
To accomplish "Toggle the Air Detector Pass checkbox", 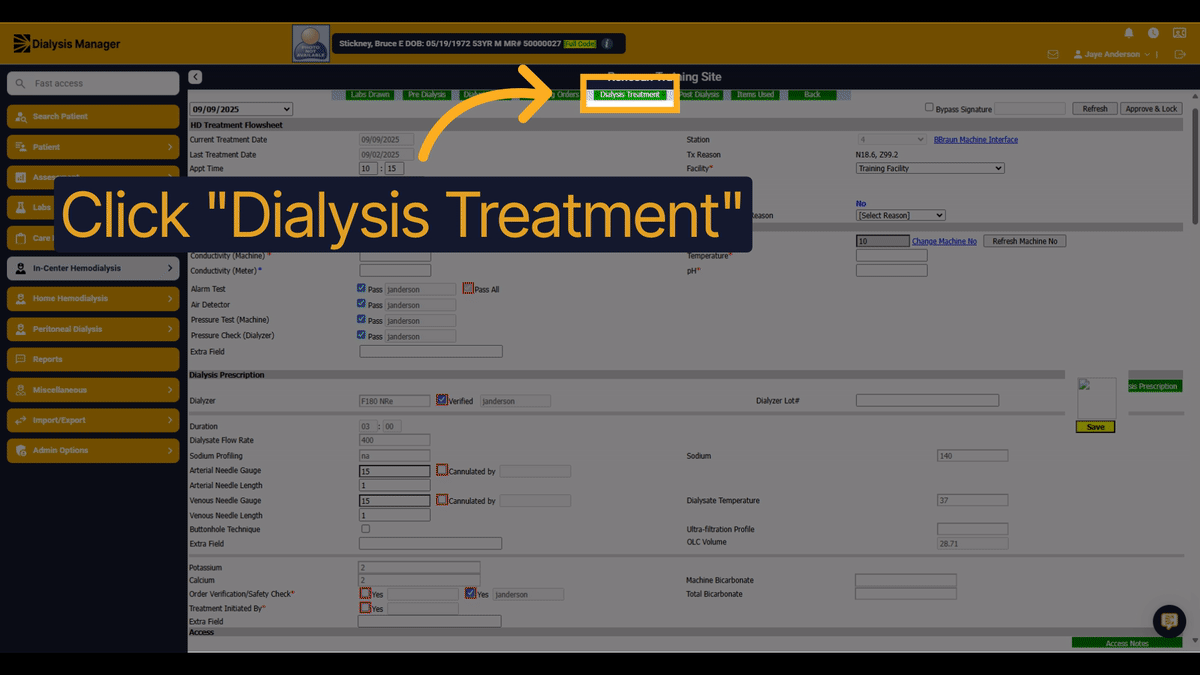I will pos(362,304).
